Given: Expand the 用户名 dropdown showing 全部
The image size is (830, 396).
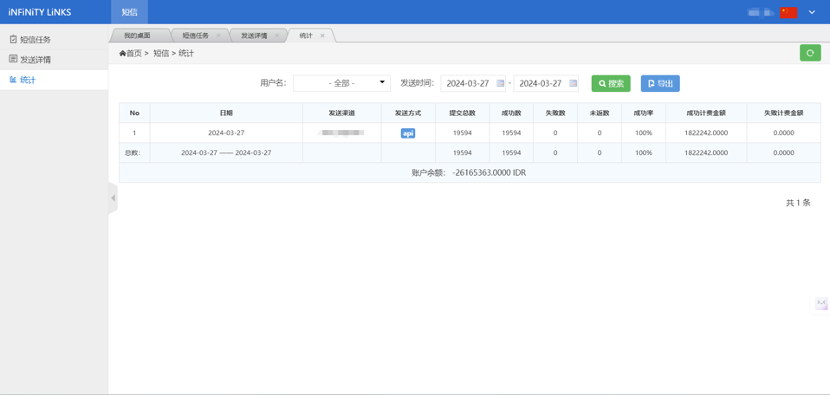Looking at the screenshot, I should click(x=342, y=83).
